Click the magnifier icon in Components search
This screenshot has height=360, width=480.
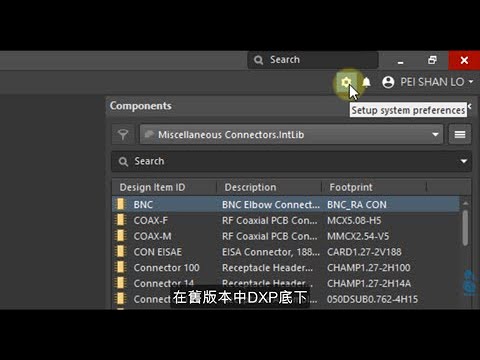(123, 161)
